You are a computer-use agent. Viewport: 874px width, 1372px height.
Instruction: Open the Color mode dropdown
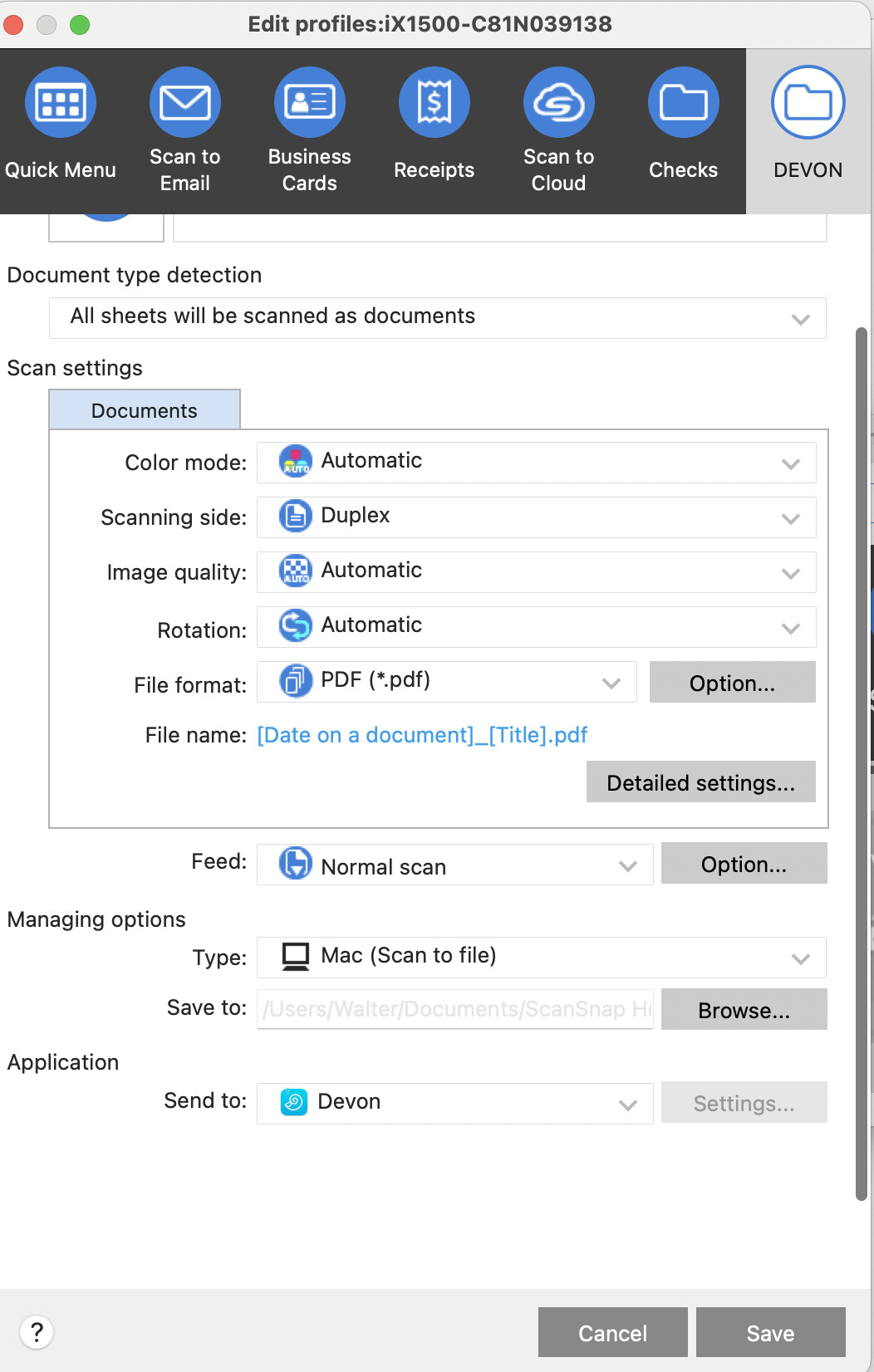(537, 463)
